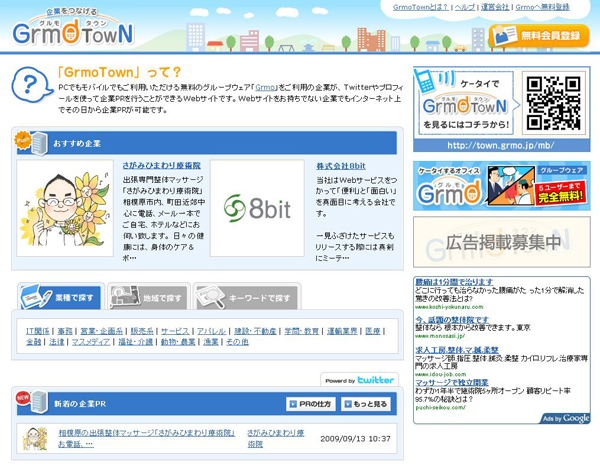Open the ヘルプ header link
This screenshot has height=465, width=600.
pyautogui.click(x=465, y=7)
